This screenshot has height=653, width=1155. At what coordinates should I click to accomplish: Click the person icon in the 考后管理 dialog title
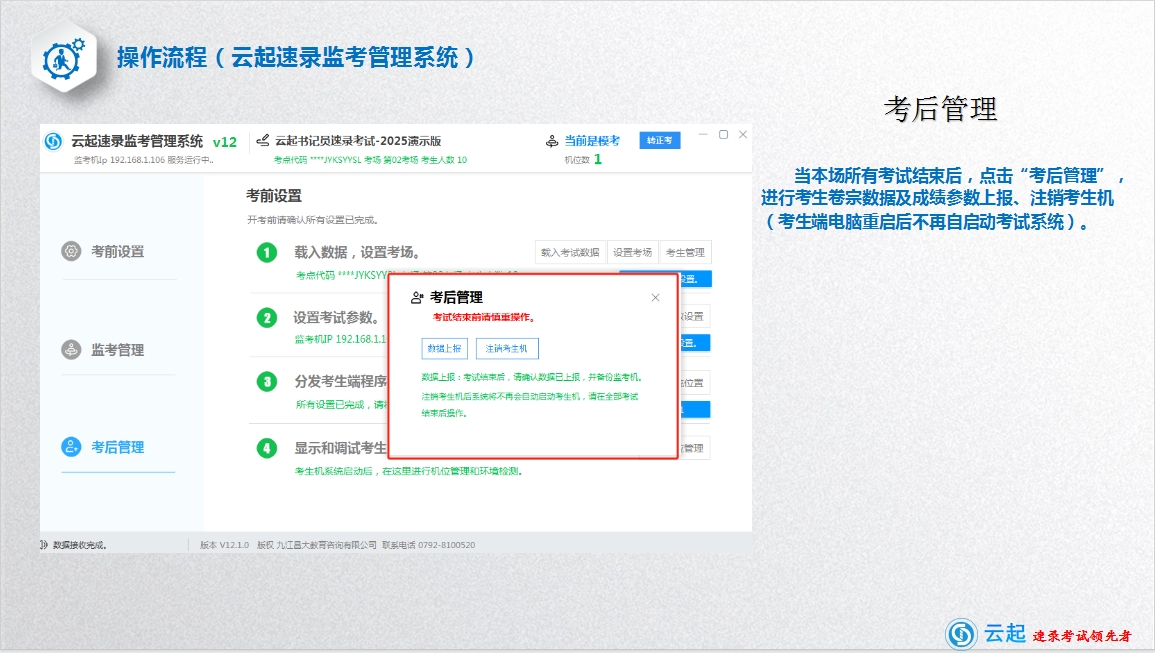coord(417,297)
